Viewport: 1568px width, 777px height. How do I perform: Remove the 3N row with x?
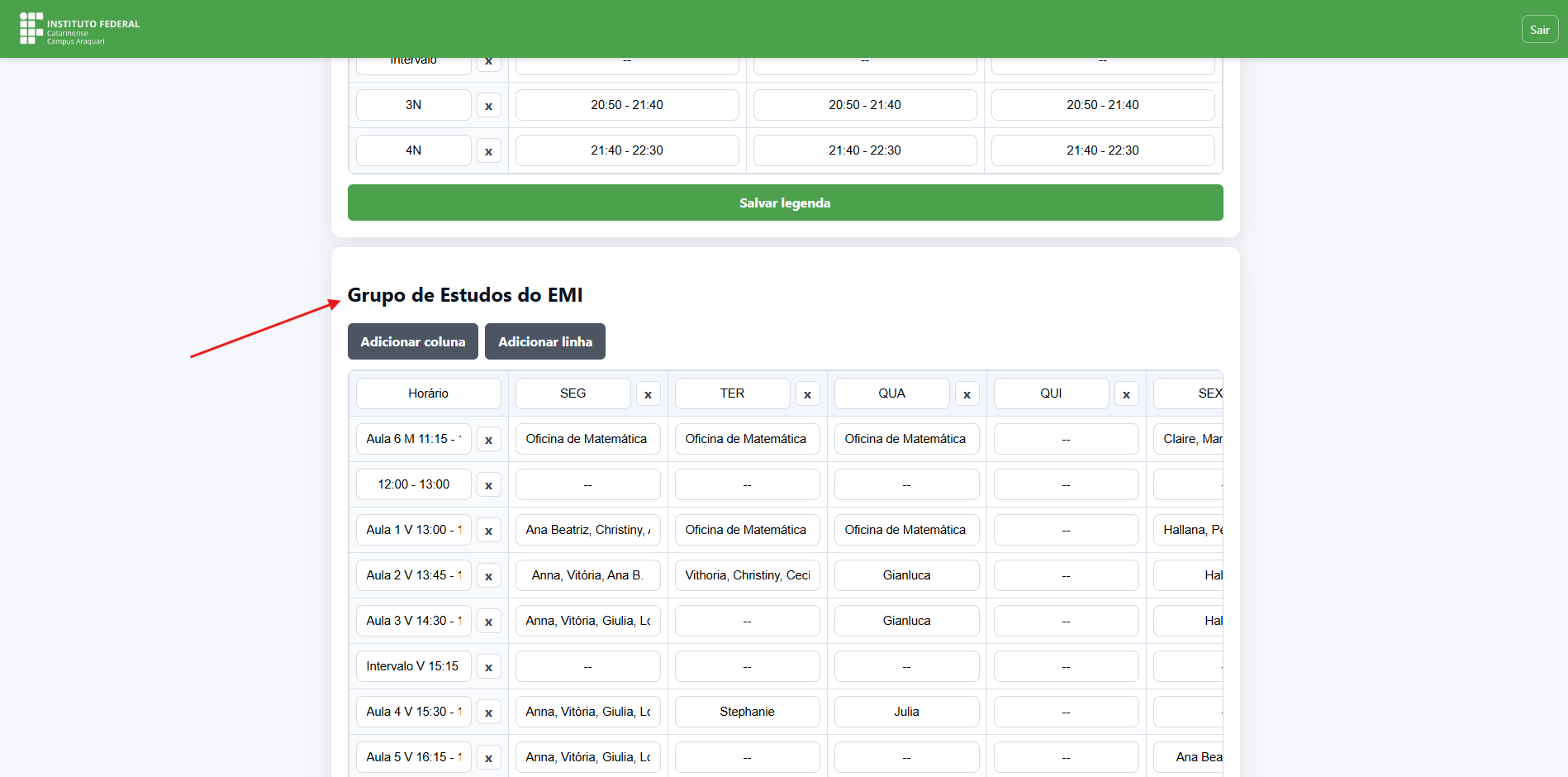pos(489,106)
